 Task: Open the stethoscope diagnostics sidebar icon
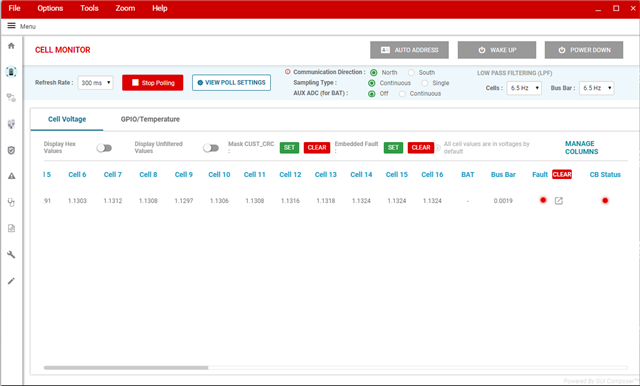pos(11,202)
